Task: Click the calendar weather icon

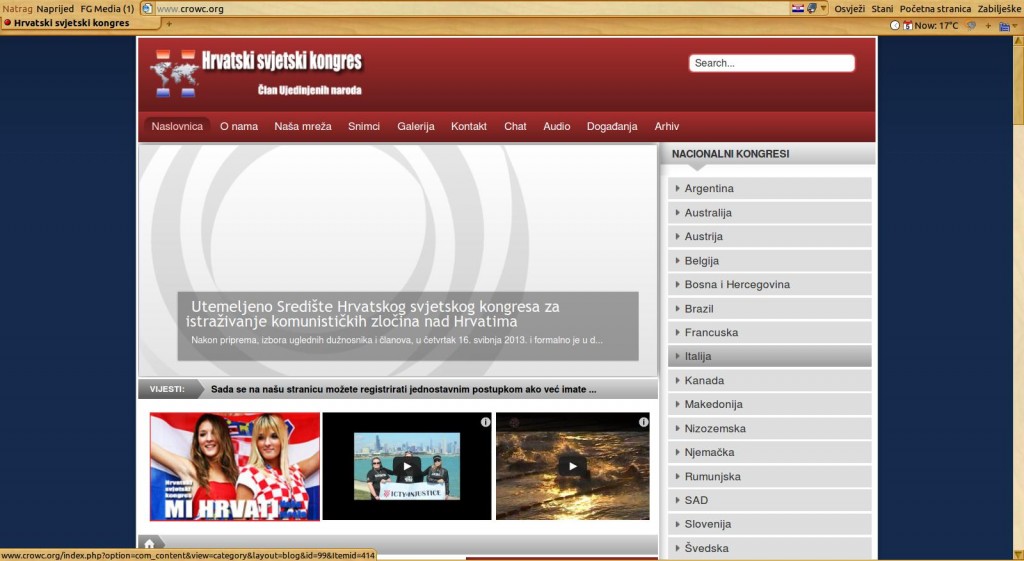Action: [908, 25]
